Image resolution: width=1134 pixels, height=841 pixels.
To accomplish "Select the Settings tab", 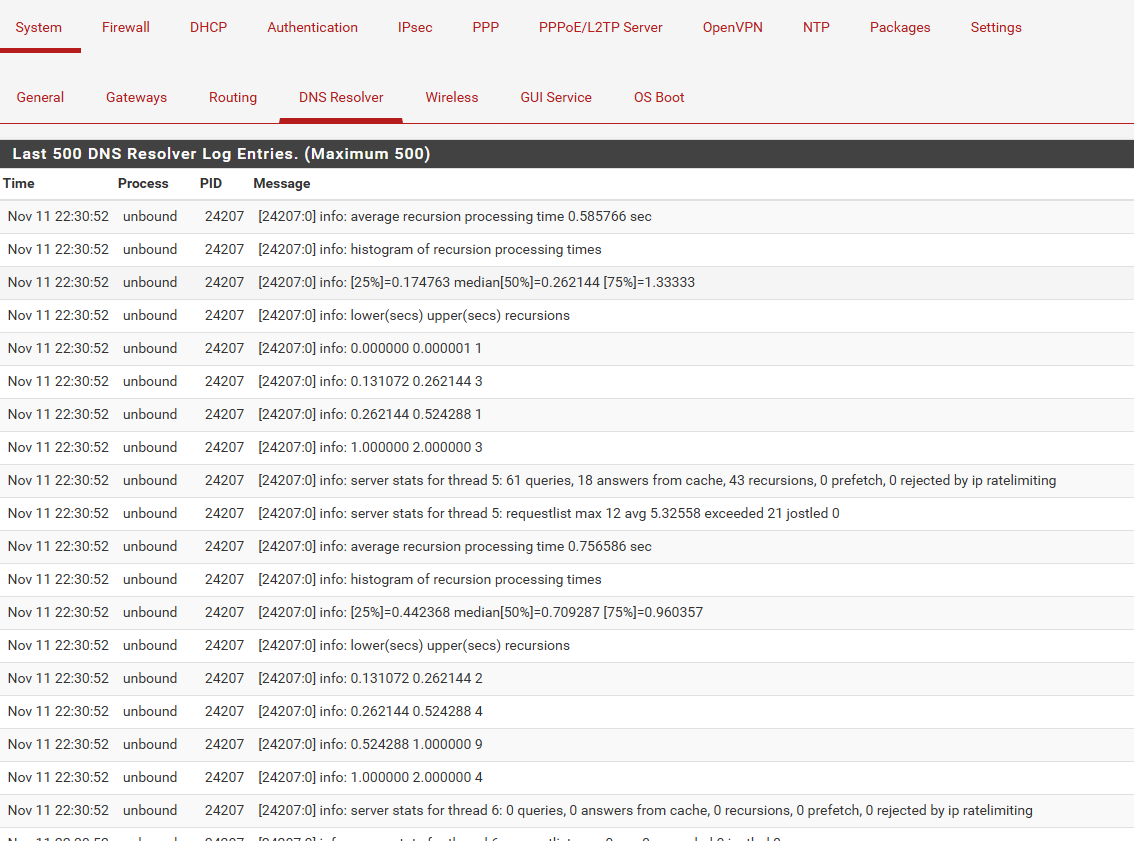I will [996, 27].
